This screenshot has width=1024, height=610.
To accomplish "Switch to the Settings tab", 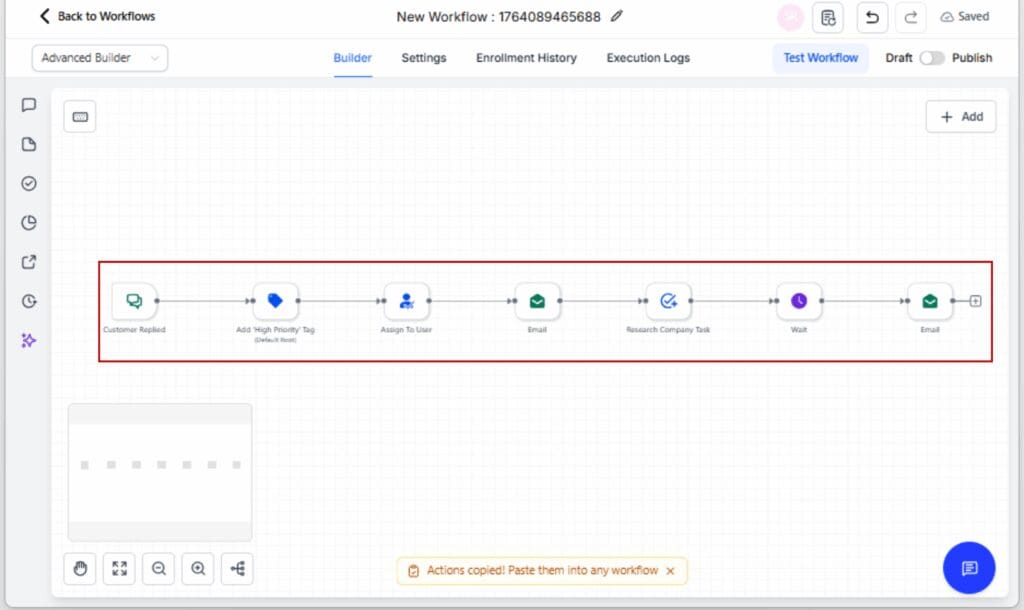I will [423, 58].
